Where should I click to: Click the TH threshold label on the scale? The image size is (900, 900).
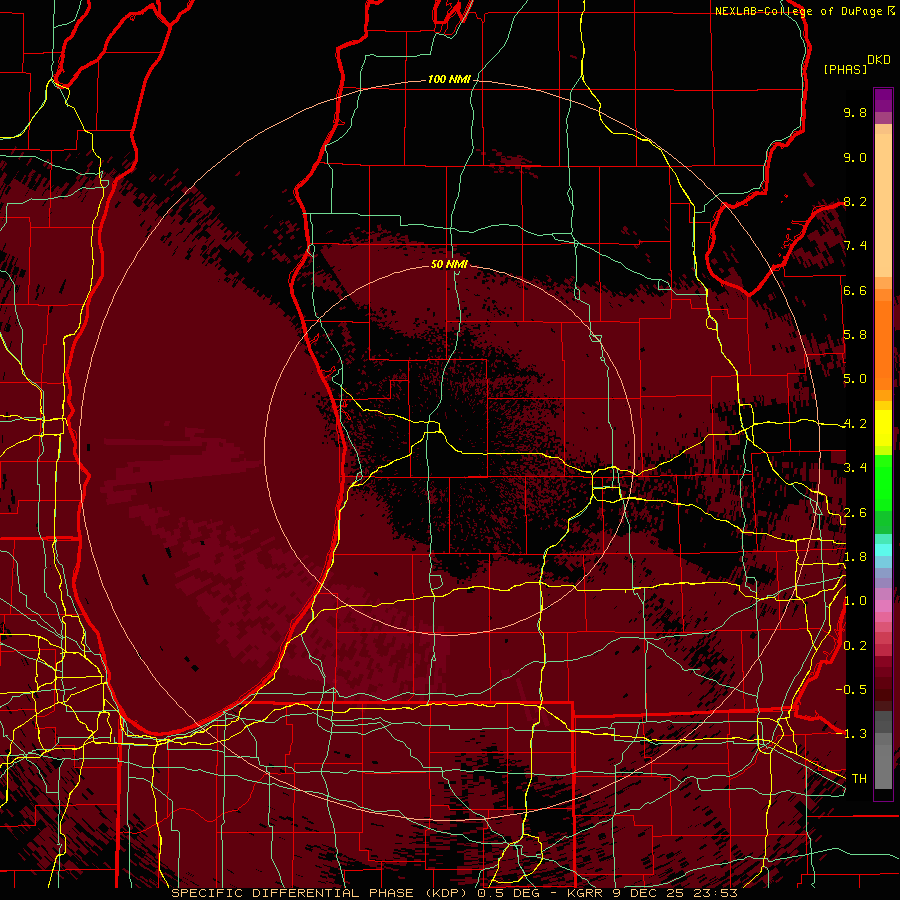(859, 779)
